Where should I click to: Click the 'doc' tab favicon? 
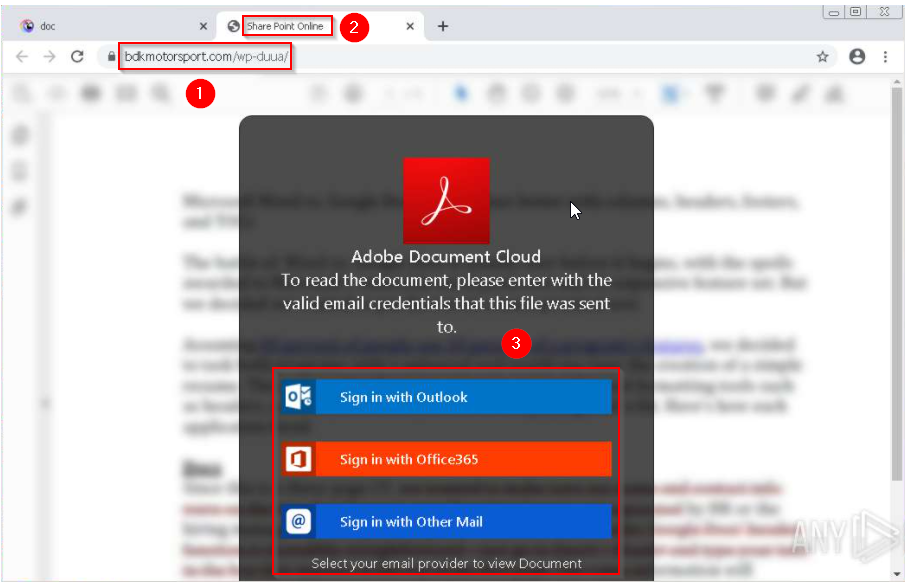click(27, 26)
